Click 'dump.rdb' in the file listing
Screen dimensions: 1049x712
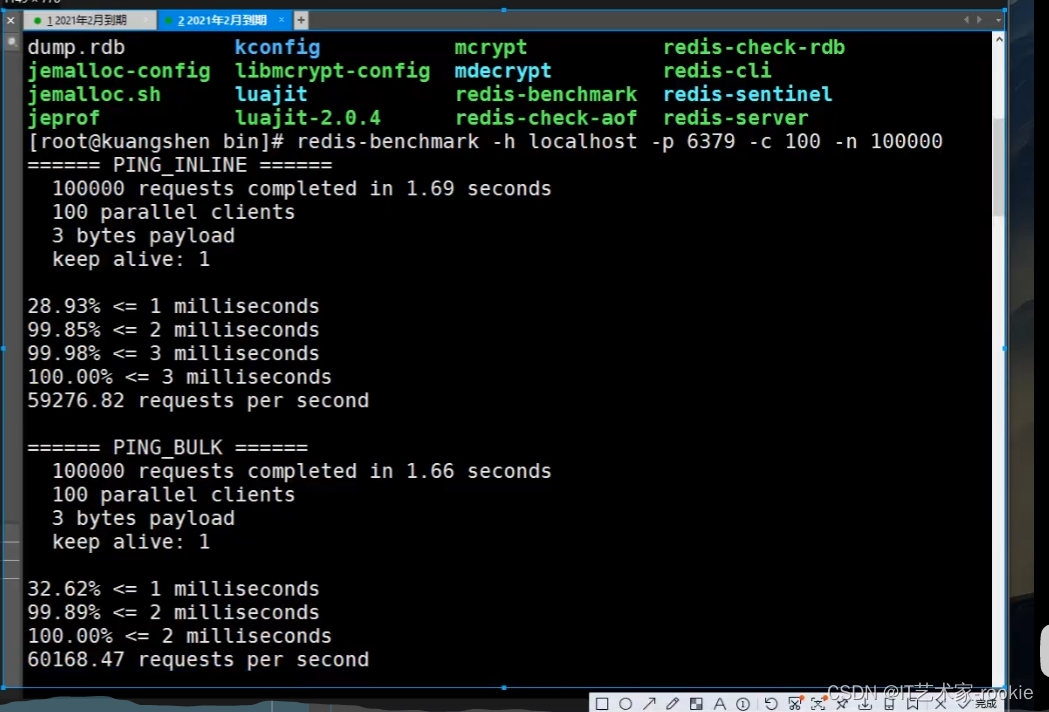coord(76,48)
